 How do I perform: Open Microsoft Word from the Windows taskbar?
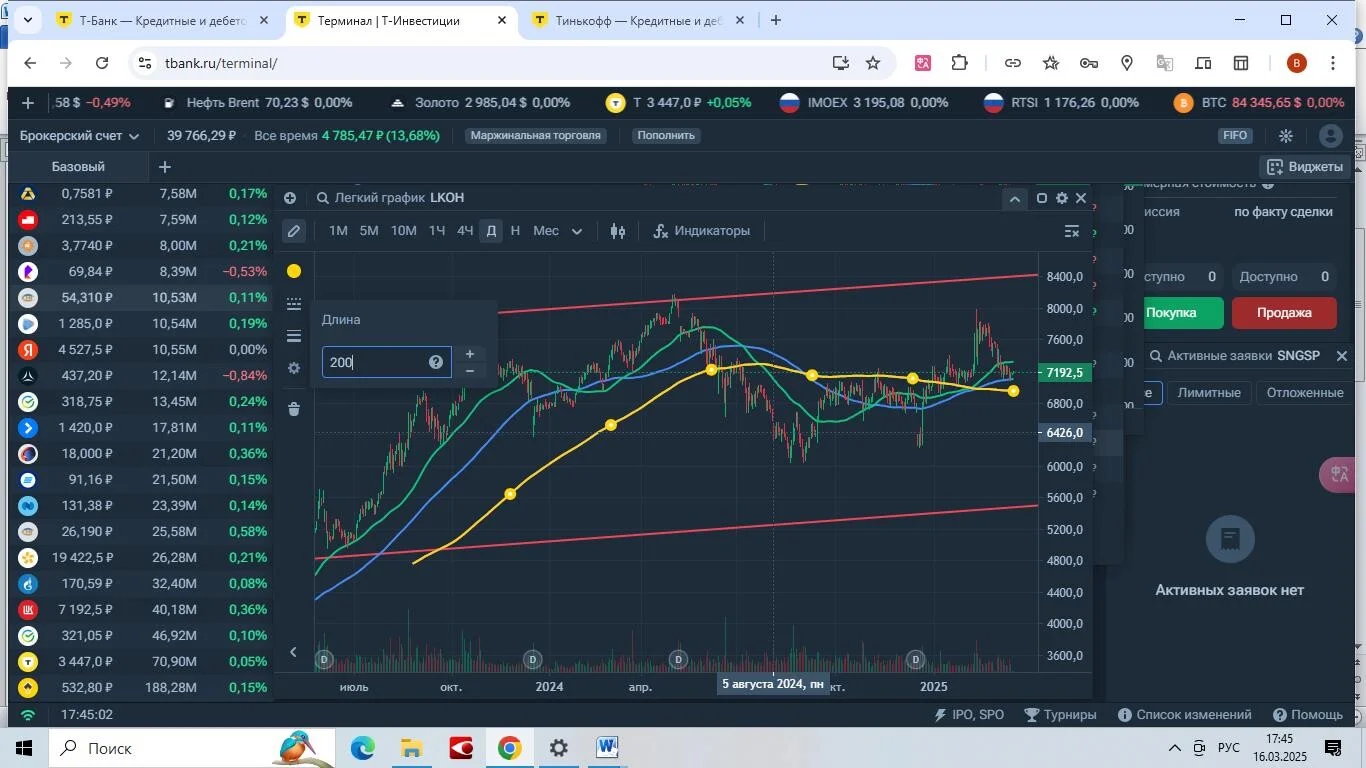pyautogui.click(x=607, y=748)
